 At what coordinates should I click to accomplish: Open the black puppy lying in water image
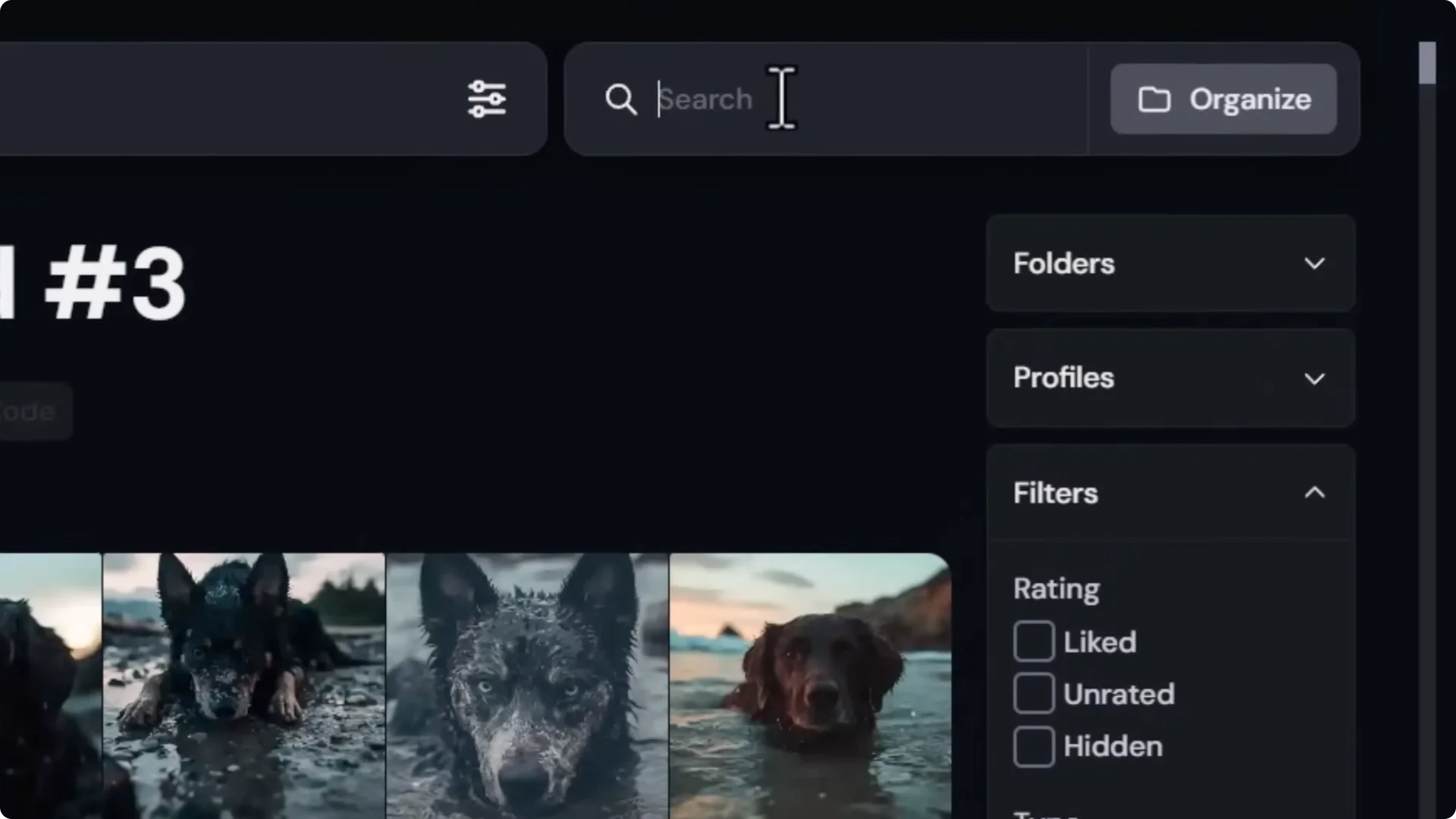(x=243, y=685)
